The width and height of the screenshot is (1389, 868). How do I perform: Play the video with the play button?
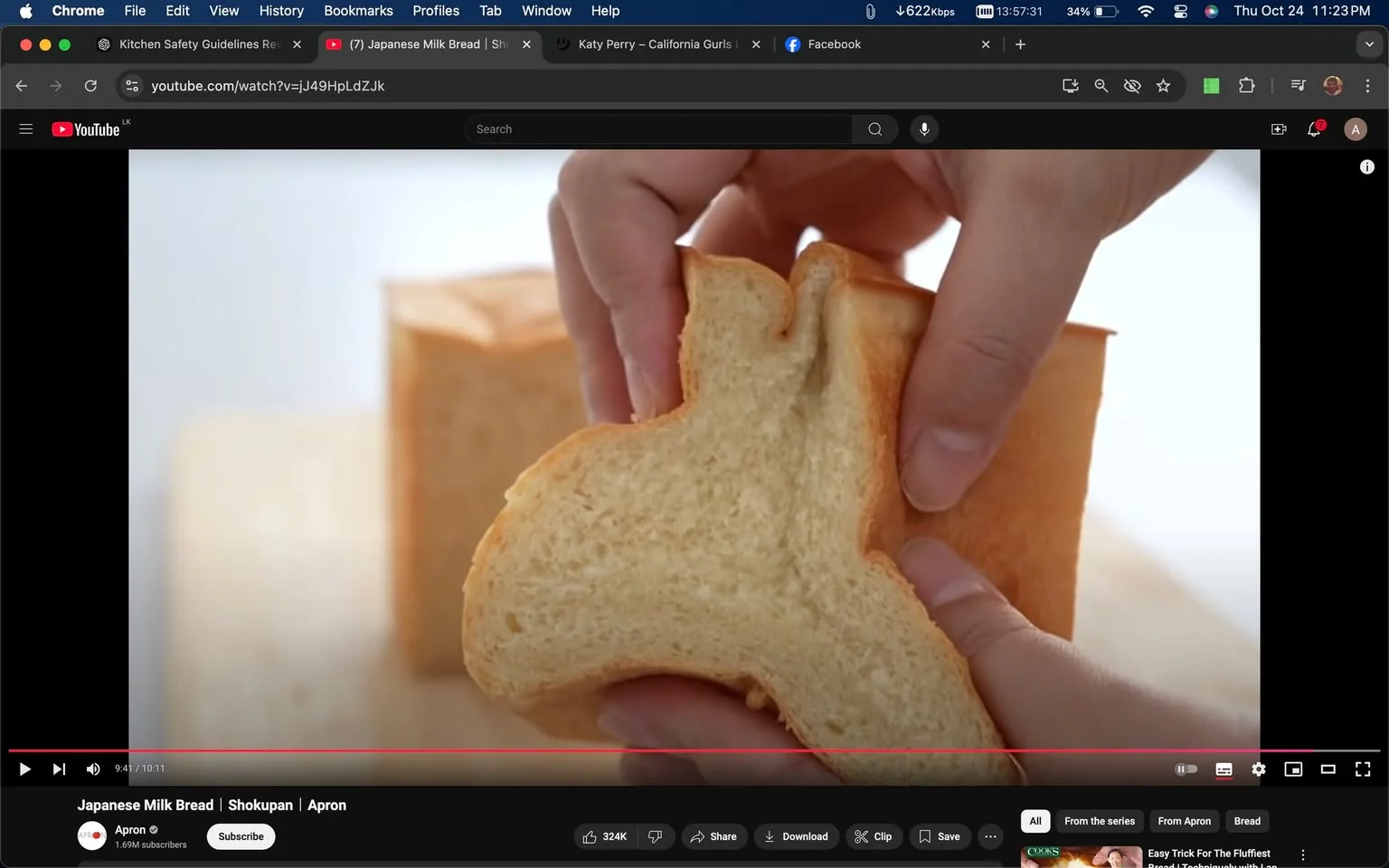pyautogui.click(x=25, y=769)
